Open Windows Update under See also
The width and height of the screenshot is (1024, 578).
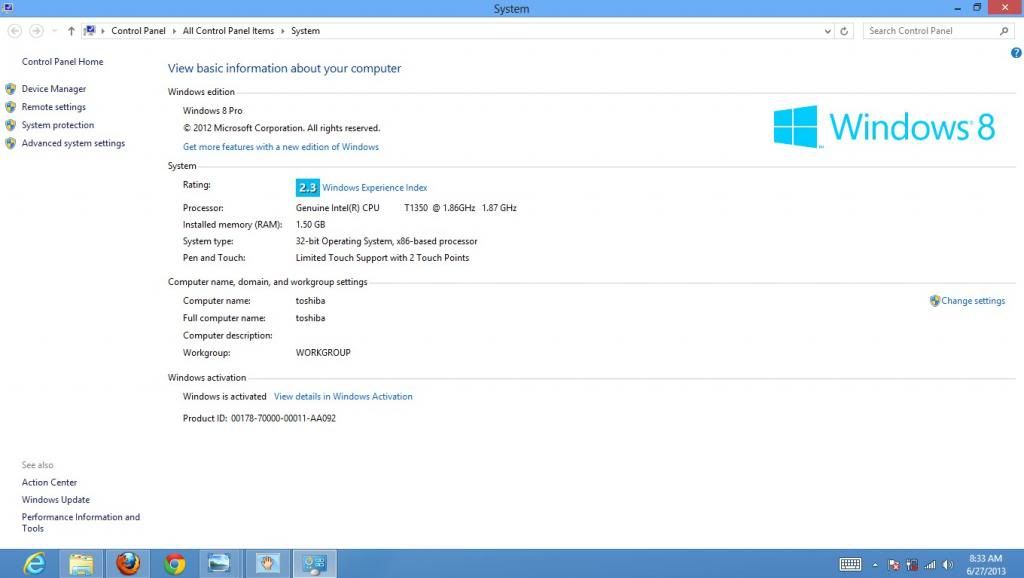pos(56,500)
